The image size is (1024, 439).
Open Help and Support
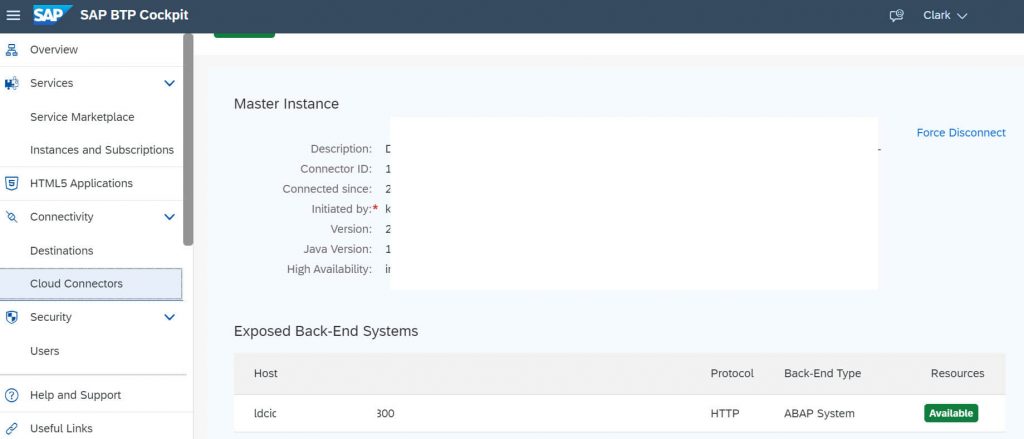[x=75, y=395]
